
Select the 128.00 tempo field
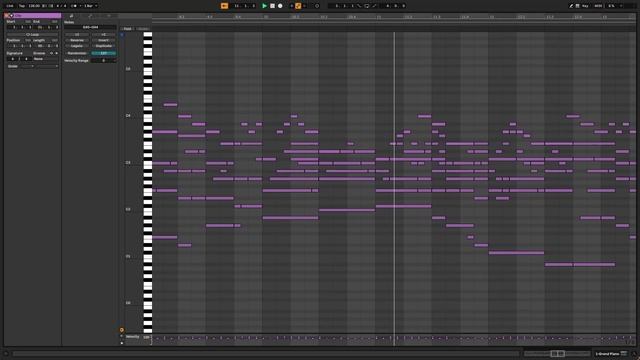tap(34, 6)
